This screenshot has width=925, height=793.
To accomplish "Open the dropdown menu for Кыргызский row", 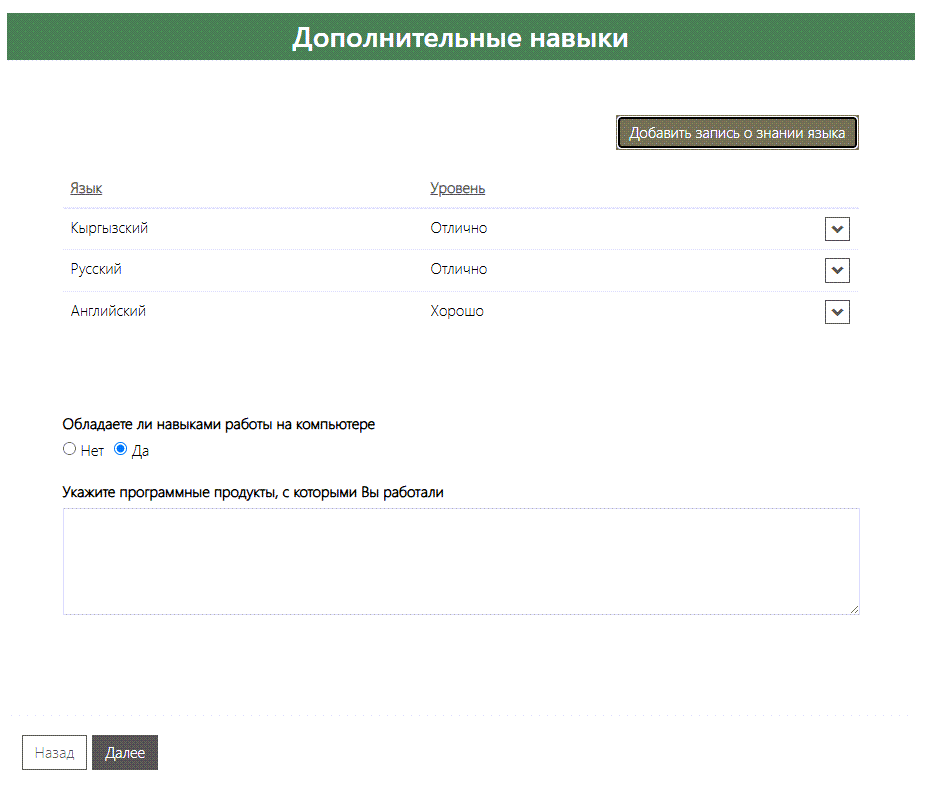I will [837, 229].
